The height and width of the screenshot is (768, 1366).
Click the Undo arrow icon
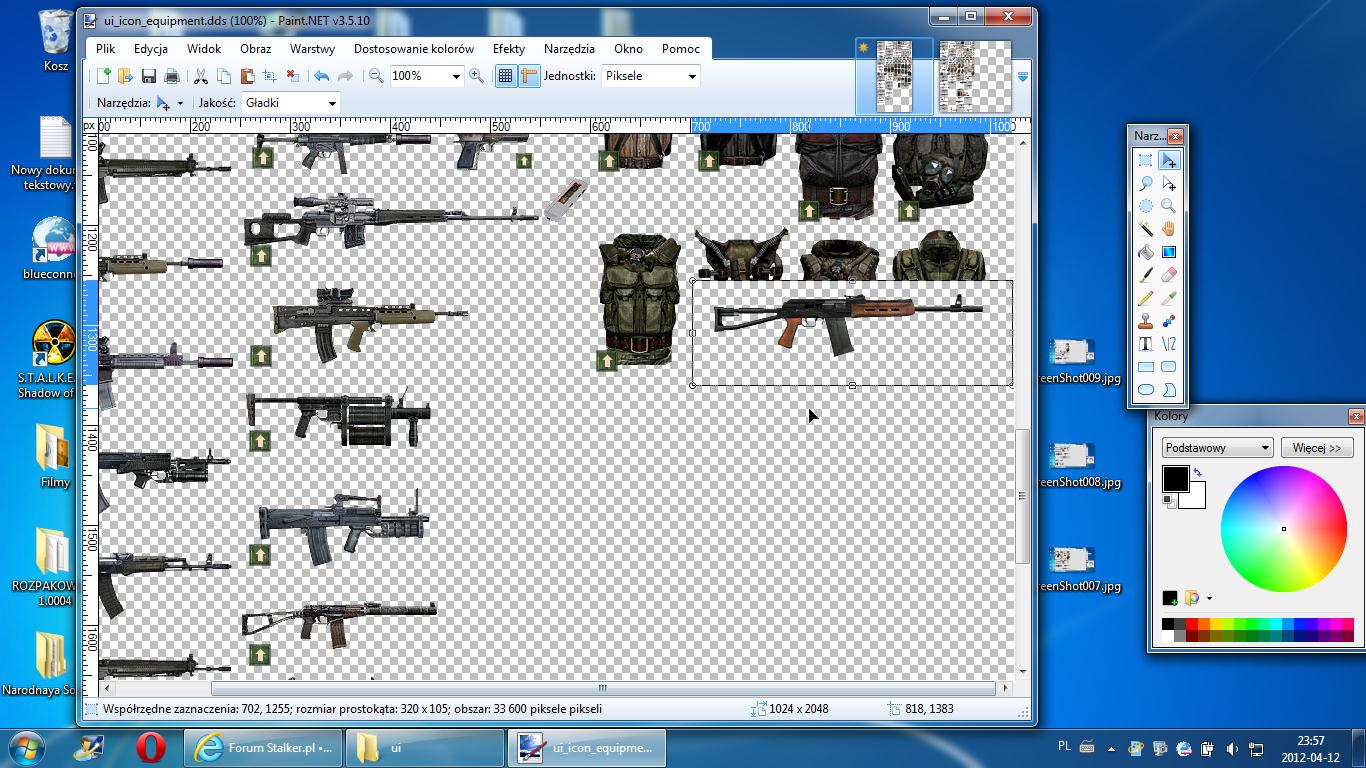pyautogui.click(x=321, y=76)
